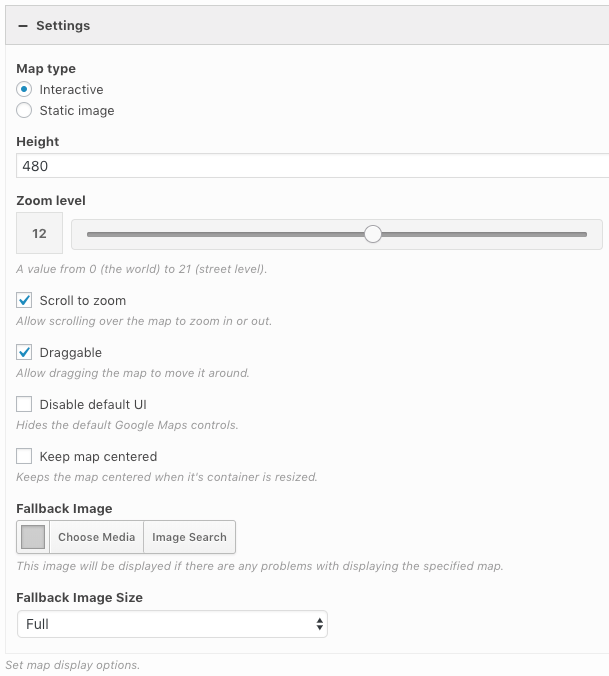Click the dropdown arrows on Full select
The image size is (609, 676).
coord(319,624)
